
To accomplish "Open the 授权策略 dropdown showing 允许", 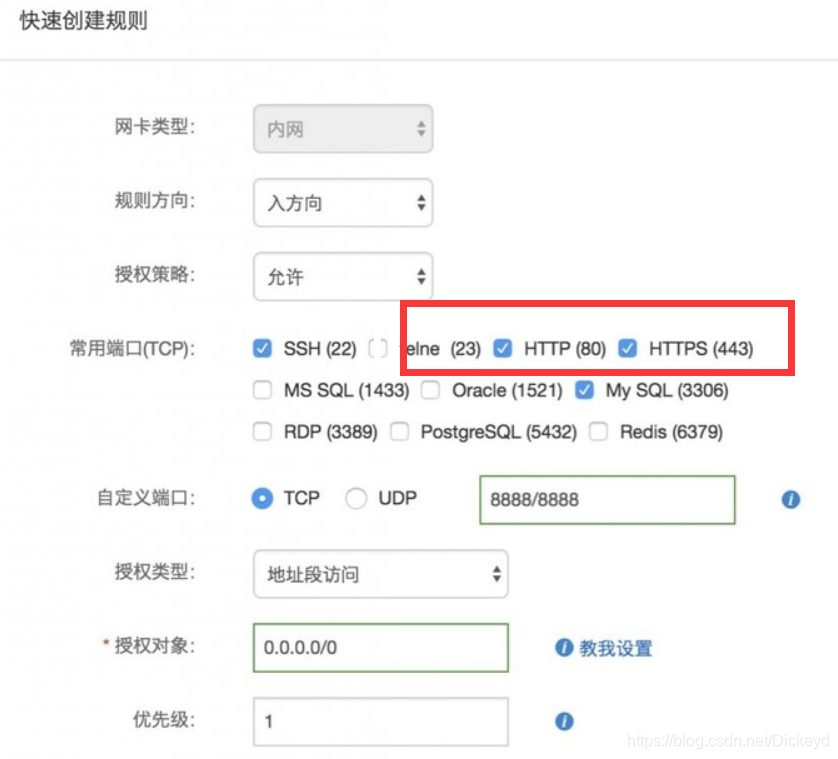I will coord(343,276).
